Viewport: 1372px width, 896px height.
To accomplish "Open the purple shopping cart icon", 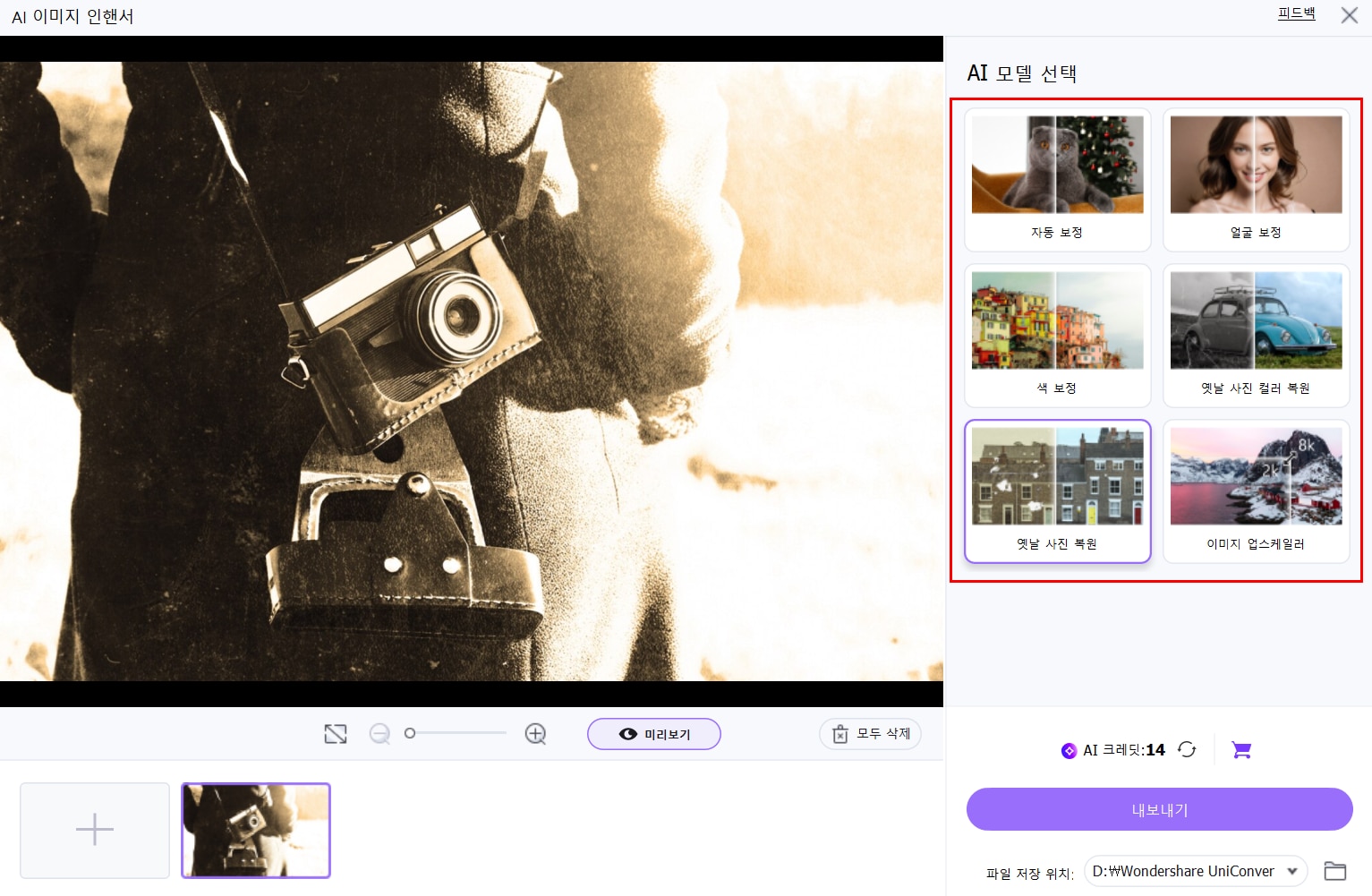I will 1241,749.
